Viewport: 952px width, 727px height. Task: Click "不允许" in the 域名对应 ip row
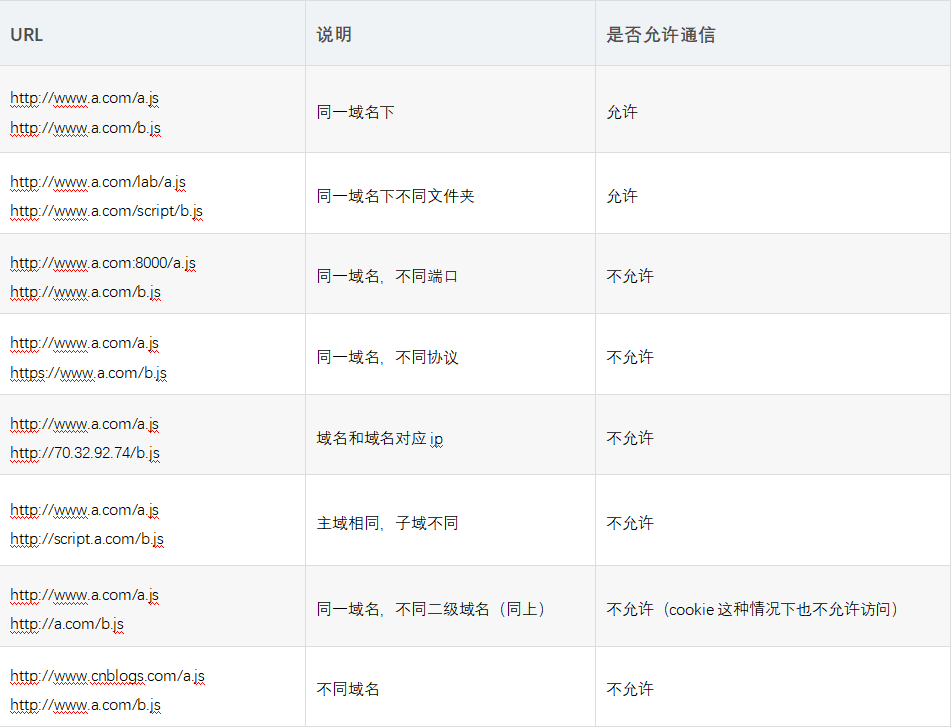pos(630,439)
